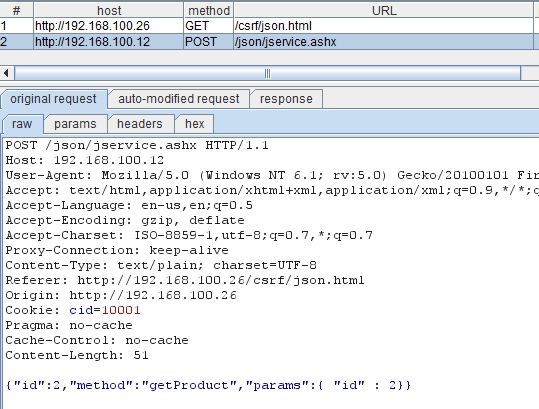Click the Content-Length: 51 line
Image resolution: width=539 pixels, height=409 pixels.
77,355
